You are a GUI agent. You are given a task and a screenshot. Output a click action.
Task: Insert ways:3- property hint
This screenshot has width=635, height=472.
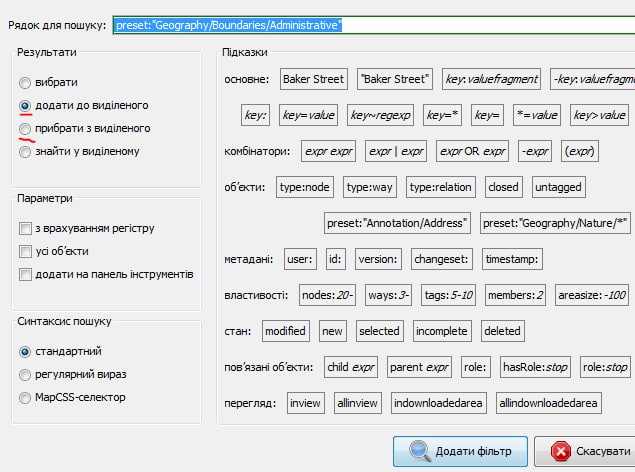pyautogui.click(x=388, y=295)
